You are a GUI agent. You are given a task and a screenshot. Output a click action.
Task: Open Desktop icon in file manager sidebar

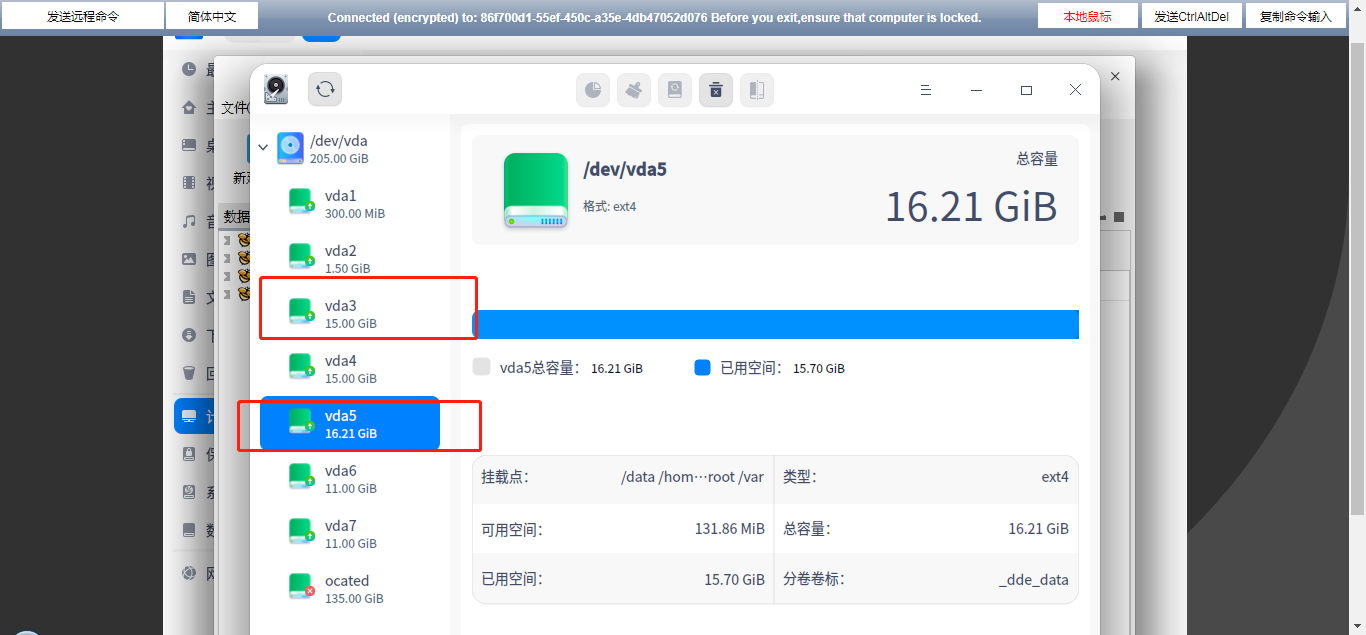click(189, 146)
